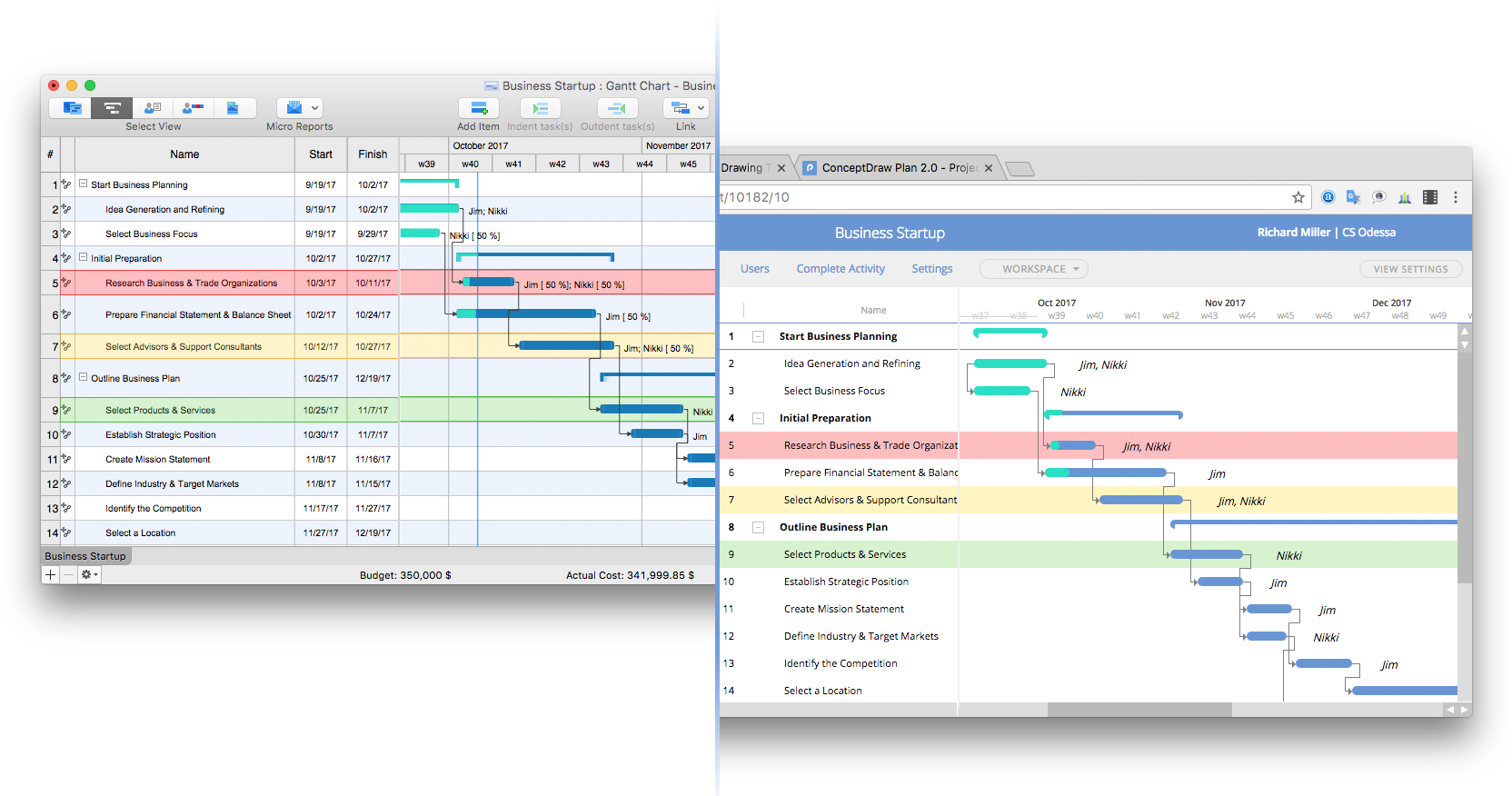Collapse Start Business Planning in the Gantt window
The width and height of the screenshot is (1512, 796).
(x=84, y=184)
